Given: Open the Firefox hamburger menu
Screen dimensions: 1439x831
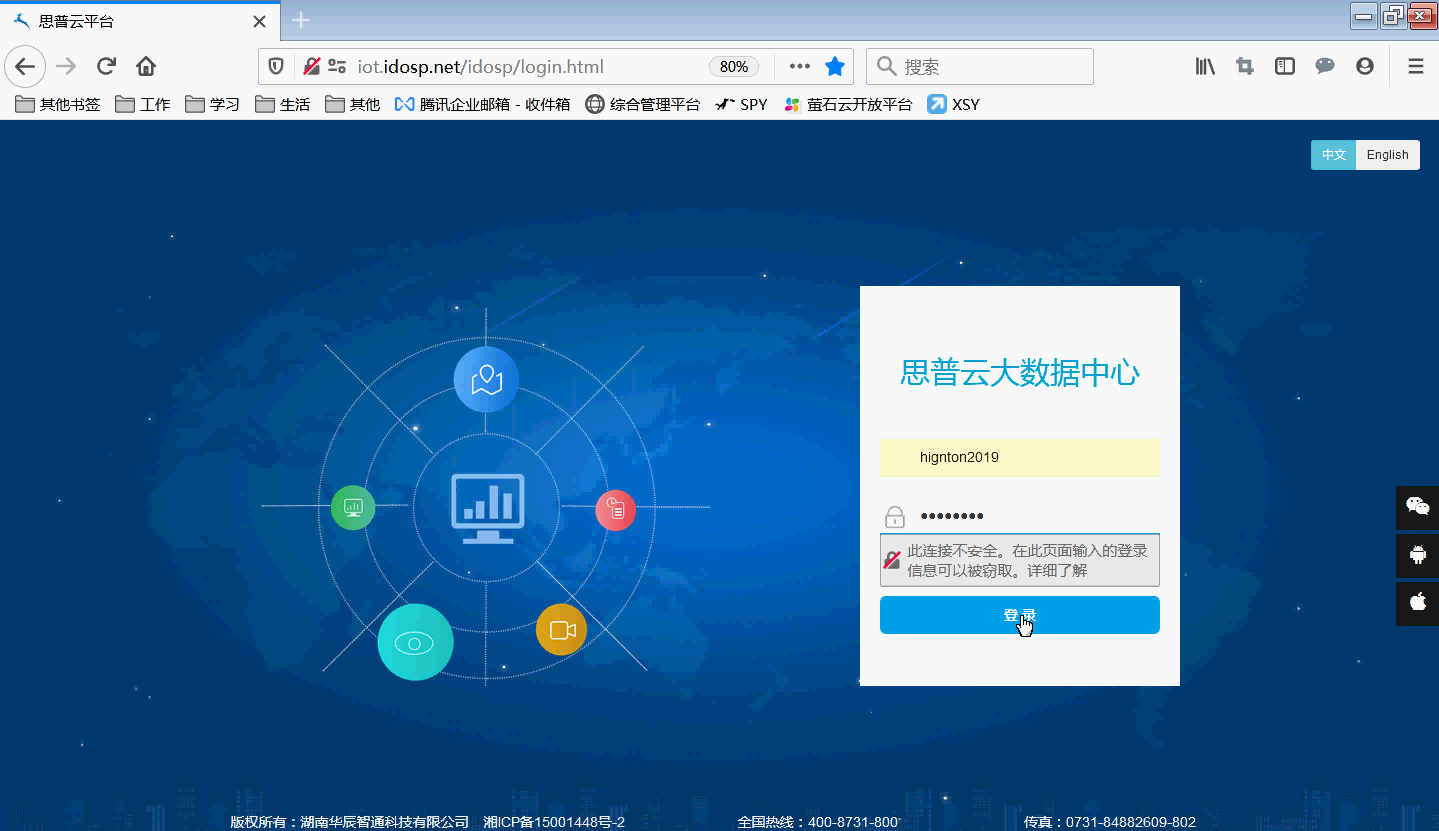Looking at the screenshot, I should point(1415,66).
